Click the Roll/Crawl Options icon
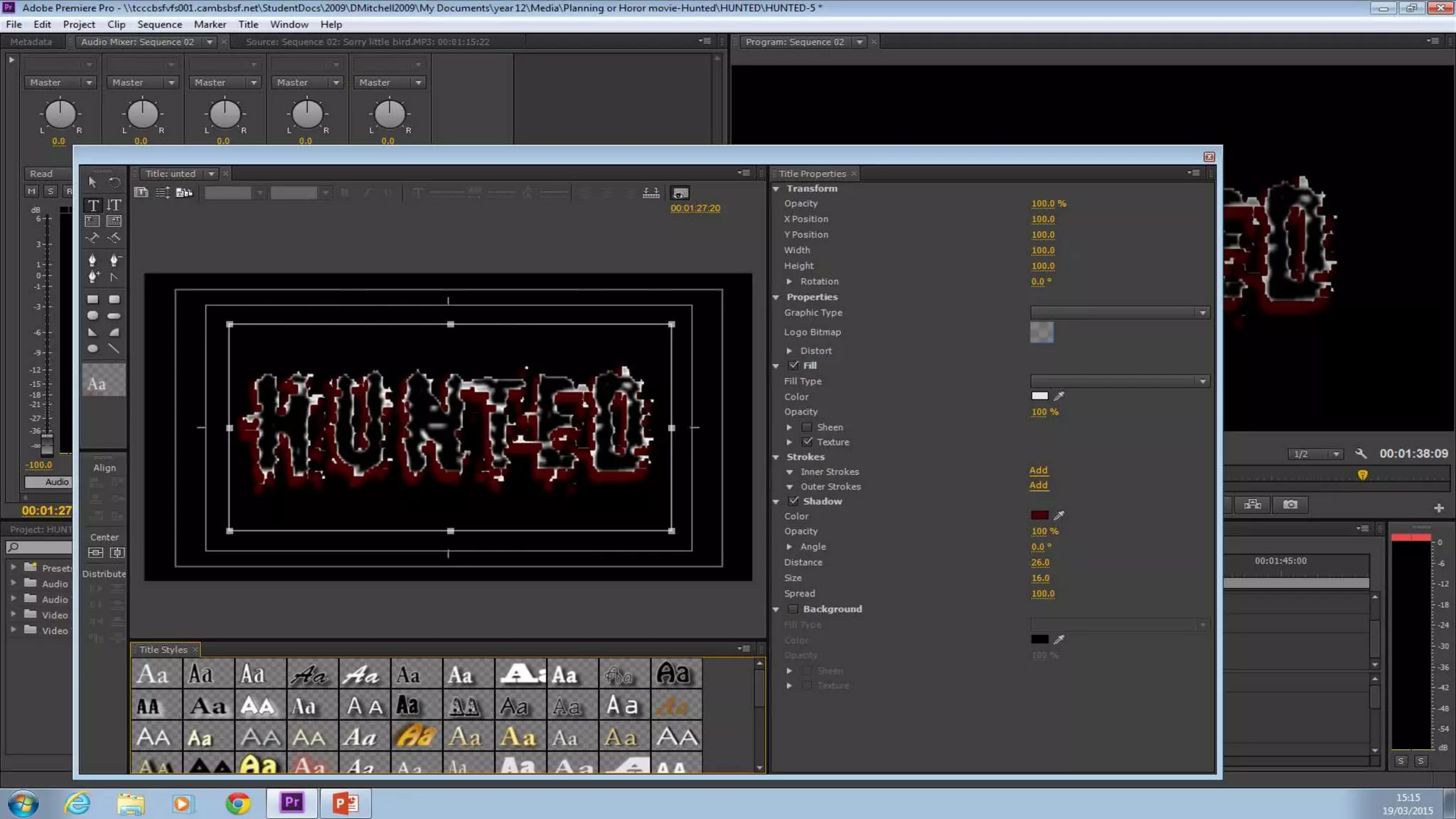Image resolution: width=1456 pixels, height=819 pixels. (163, 193)
